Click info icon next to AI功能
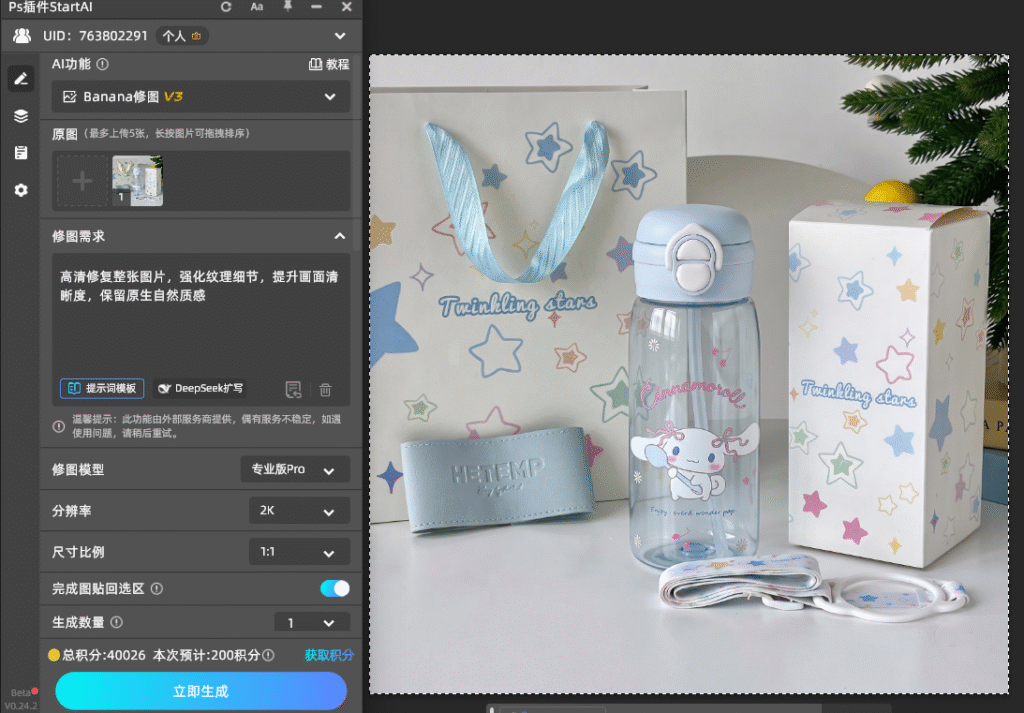The height and width of the screenshot is (713, 1024). 103,64
